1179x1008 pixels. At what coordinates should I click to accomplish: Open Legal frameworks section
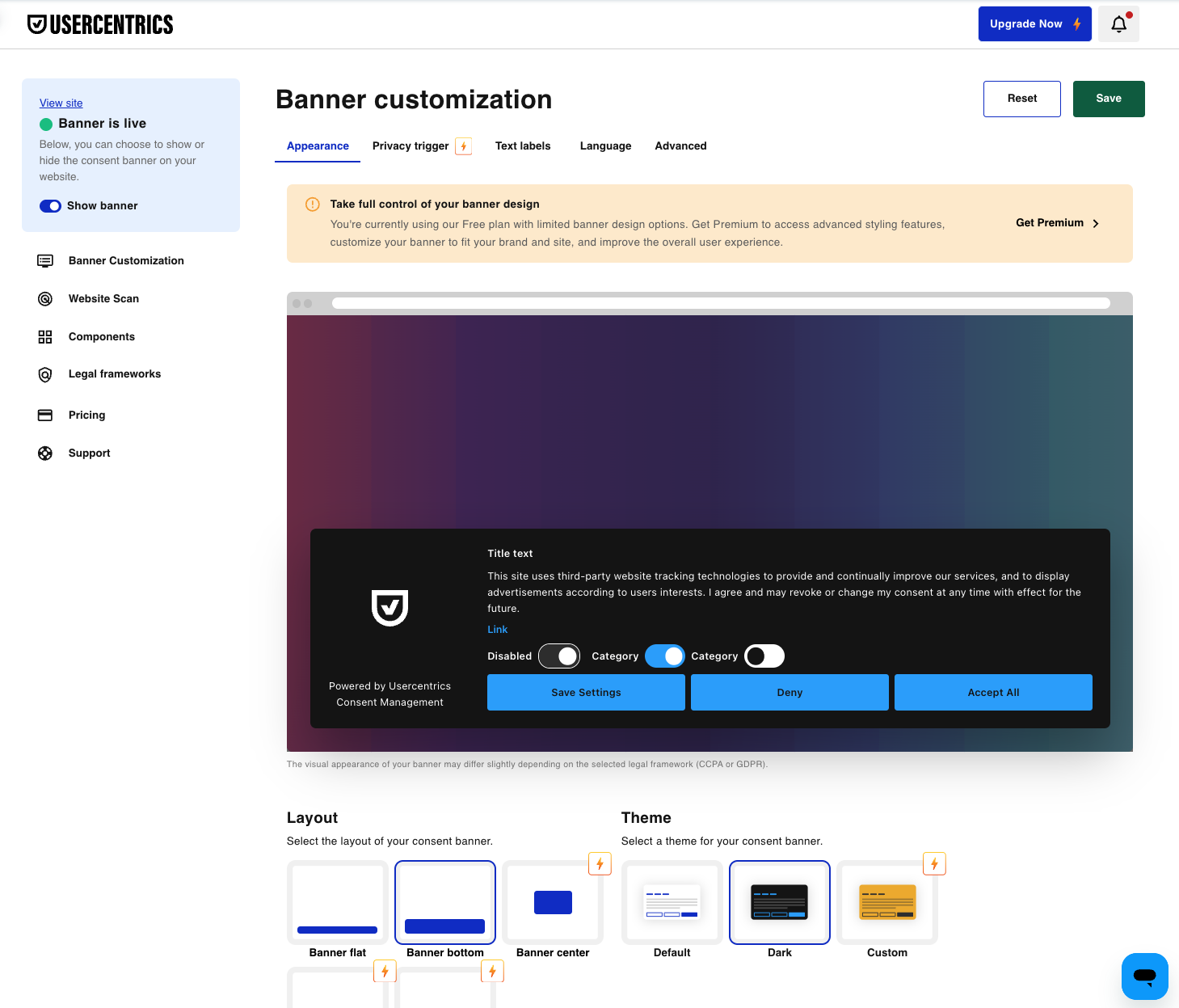tap(114, 373)
